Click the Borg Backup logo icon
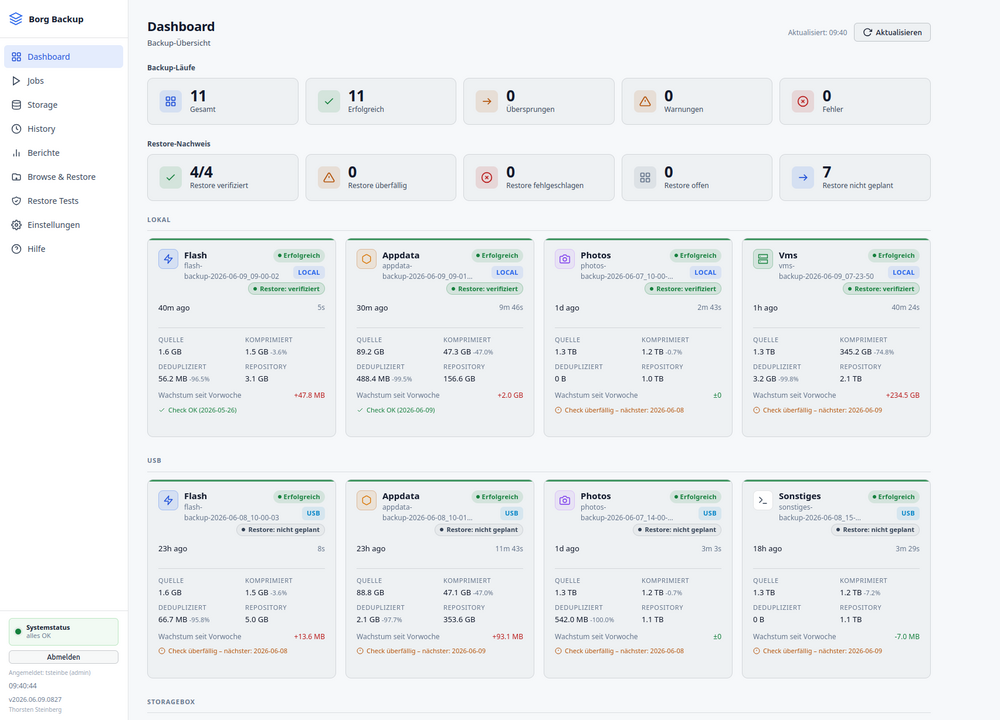Screen dimensions: 1000x720 coord(16,19)
